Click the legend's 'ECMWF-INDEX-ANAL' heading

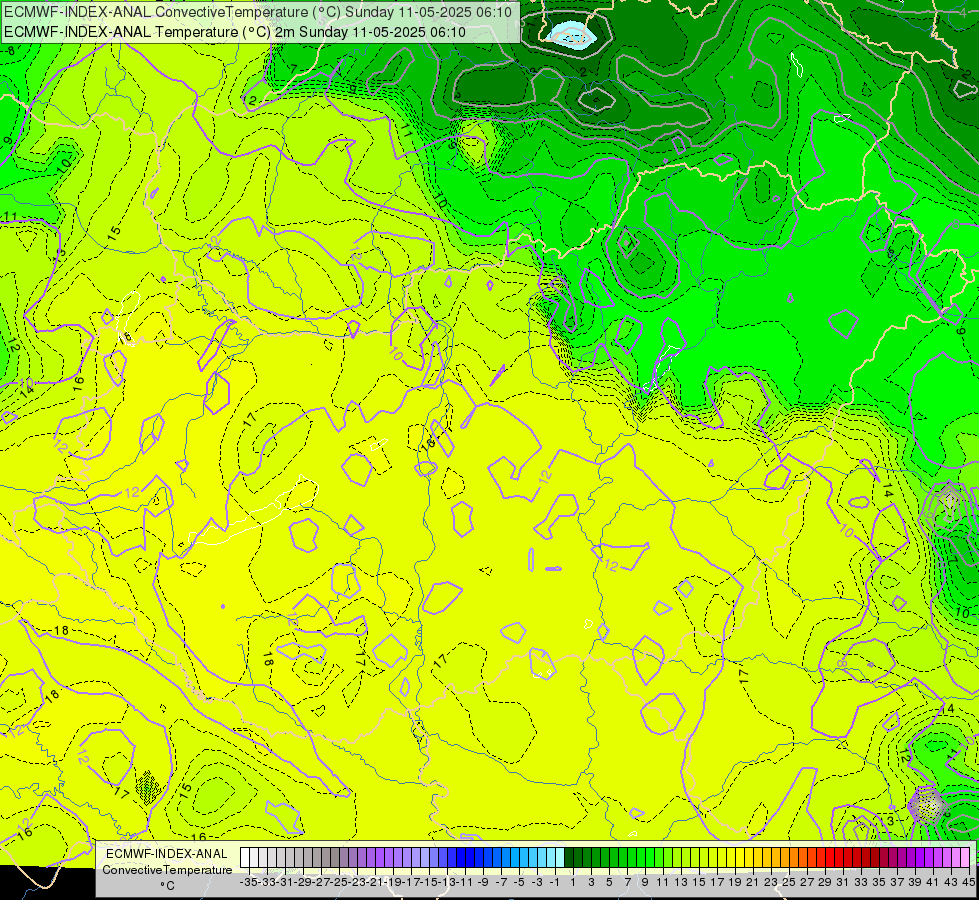pos(167,854)
